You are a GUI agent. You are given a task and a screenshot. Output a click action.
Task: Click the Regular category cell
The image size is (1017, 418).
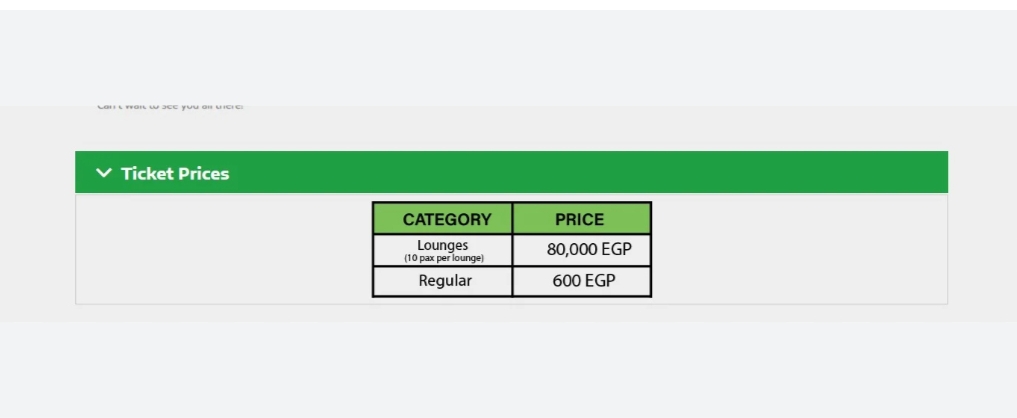[445, 281]
